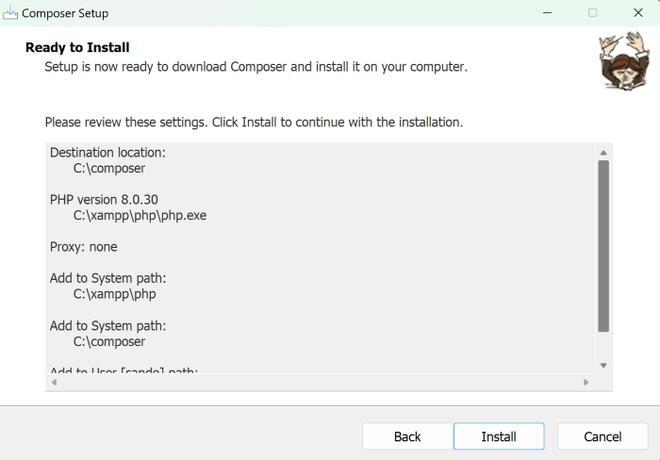The width and height of the screenshot is (660, 460).
Task: Click the Composer conductor logo image
Action: pos(621,60)
